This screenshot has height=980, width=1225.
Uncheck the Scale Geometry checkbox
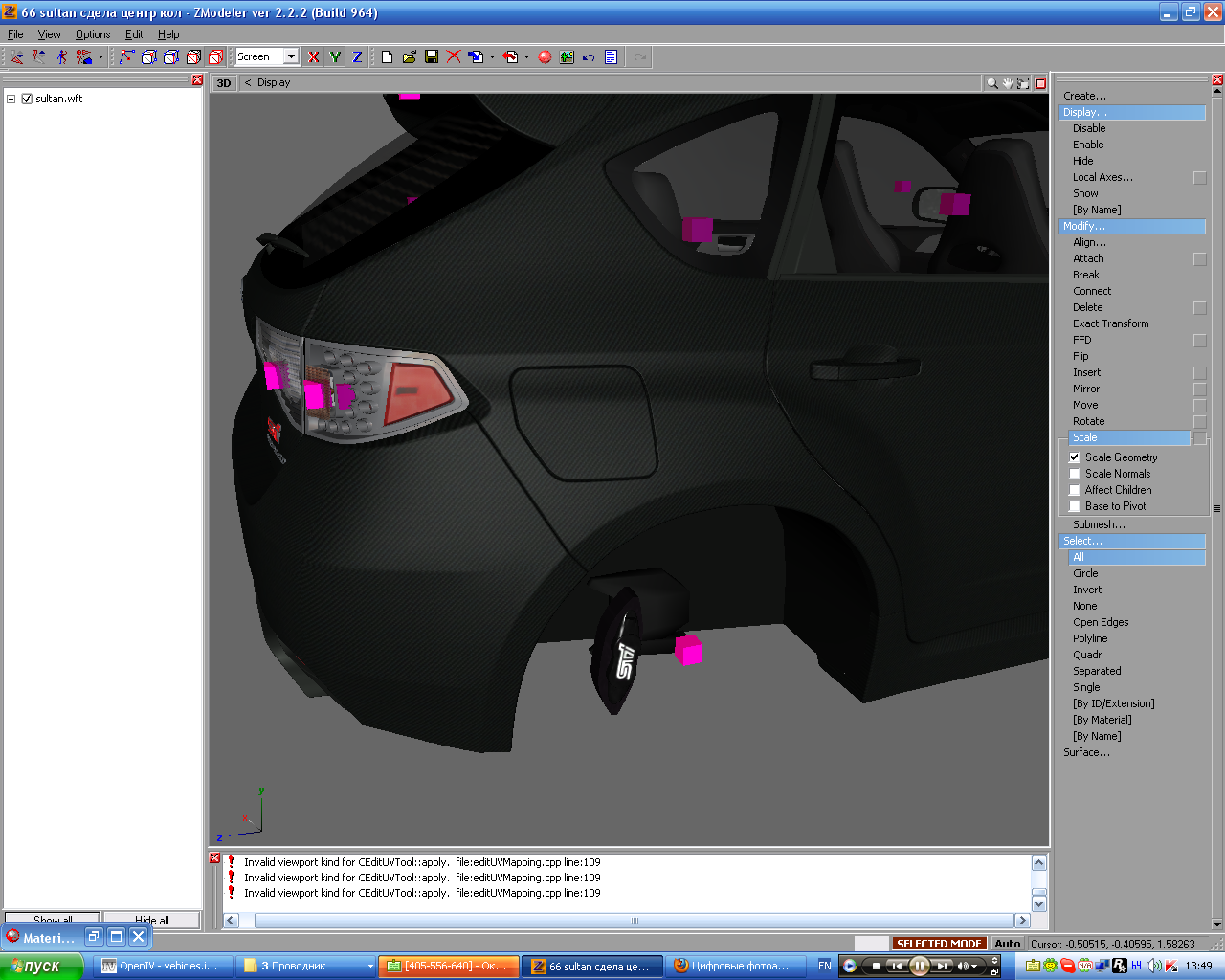coord(1075,457)
